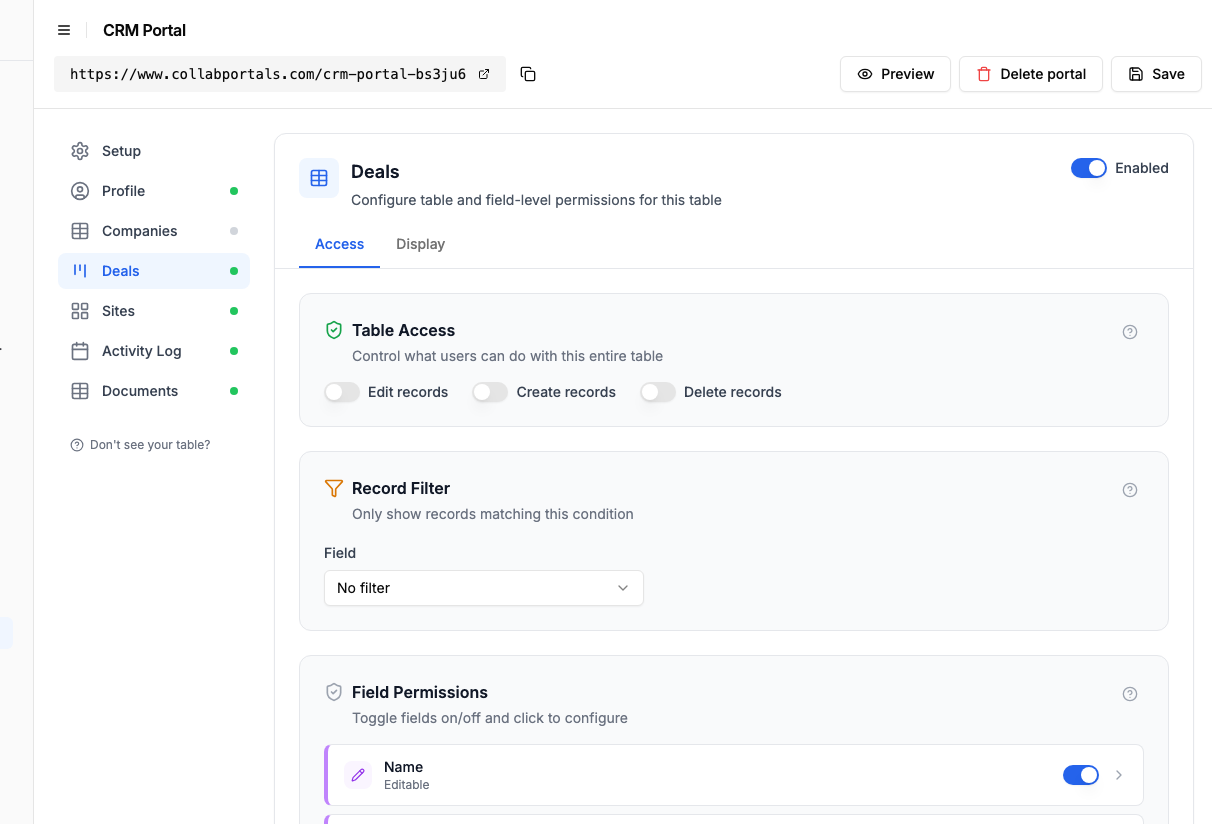
Task: Click the Field Permissions heading
Action: click(x=420, y=692)
